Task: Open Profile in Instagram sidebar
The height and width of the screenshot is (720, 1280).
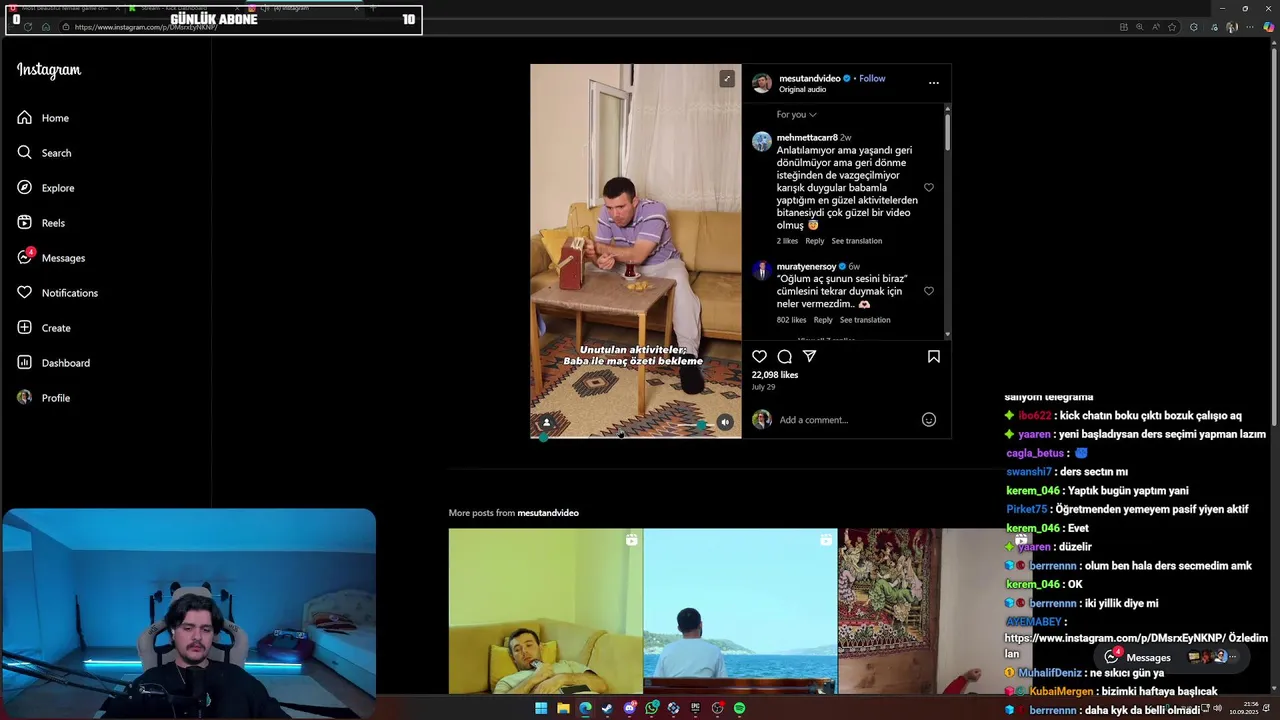Action: [43, 398]
